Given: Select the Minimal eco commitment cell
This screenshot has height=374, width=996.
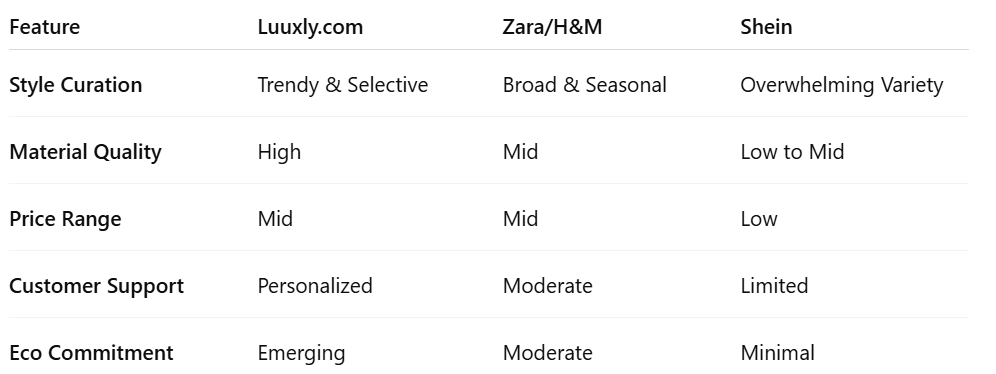Looking at the screenshot, I should (x=777, y=353).
